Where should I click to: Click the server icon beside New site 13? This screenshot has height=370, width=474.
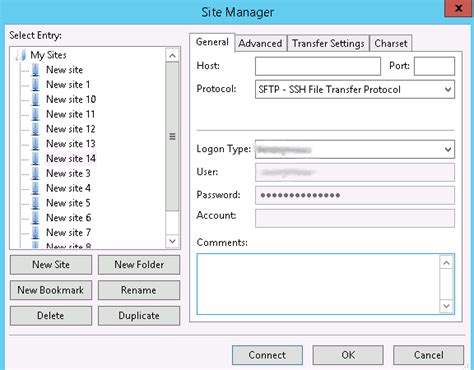[x=35, y=144]
